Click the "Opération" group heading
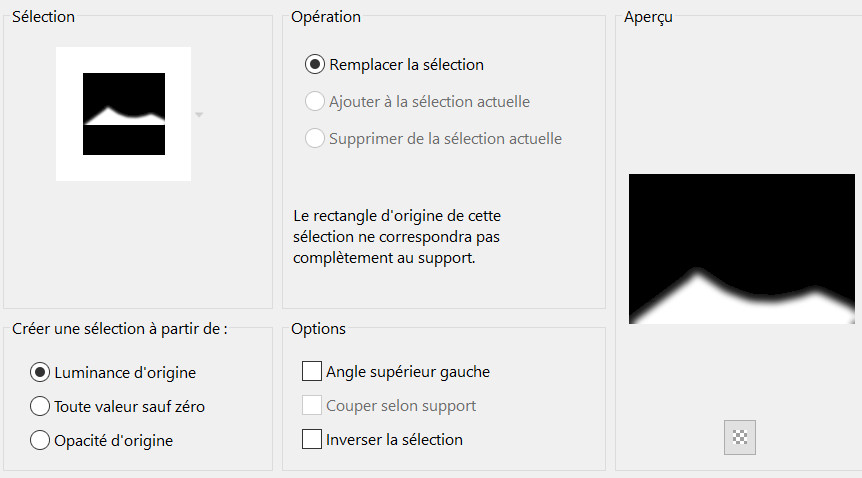 [x=326, y=17]
